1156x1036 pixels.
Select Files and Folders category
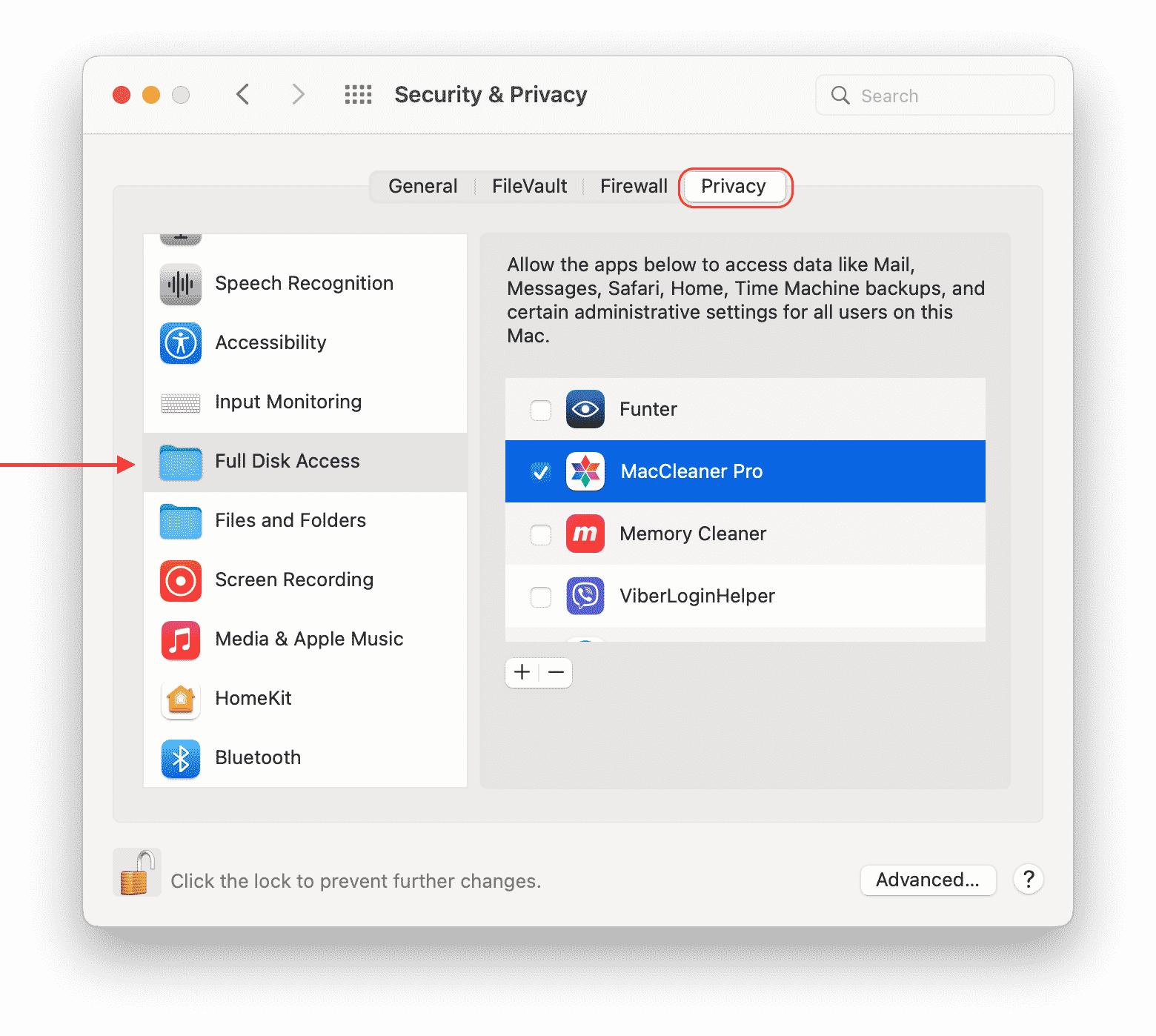[x=305, y=521]
